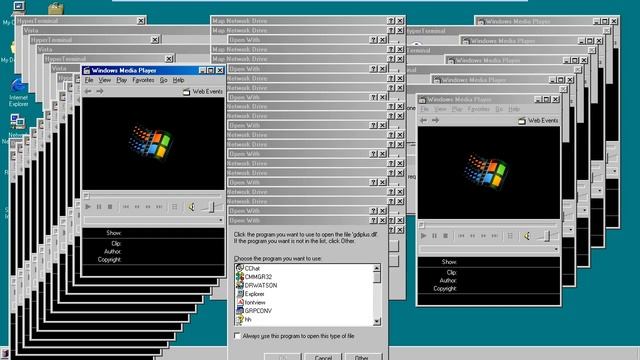This screenshot has width=640, height=360.
Task: Click Skip Forward in the right-side front Media Player
Action: click(494, 236)
